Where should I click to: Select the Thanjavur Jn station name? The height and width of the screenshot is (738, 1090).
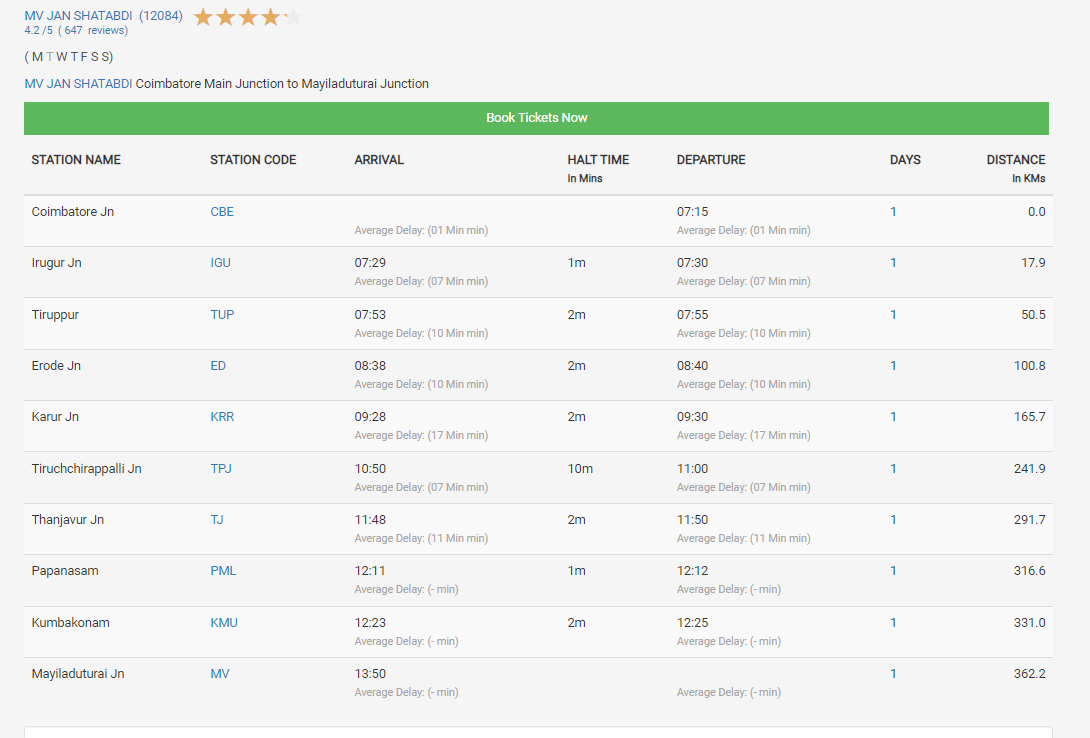click(67, 520)
